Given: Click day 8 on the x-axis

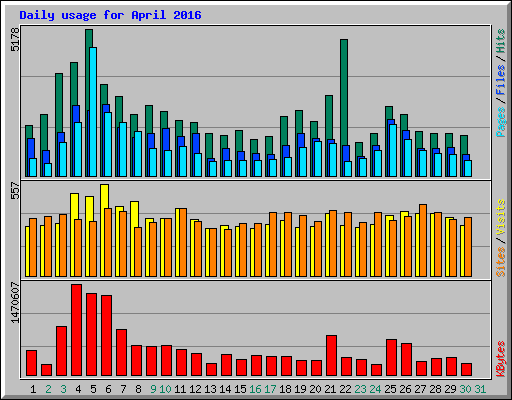Looking at the screenshot, I should click(138, 389).
